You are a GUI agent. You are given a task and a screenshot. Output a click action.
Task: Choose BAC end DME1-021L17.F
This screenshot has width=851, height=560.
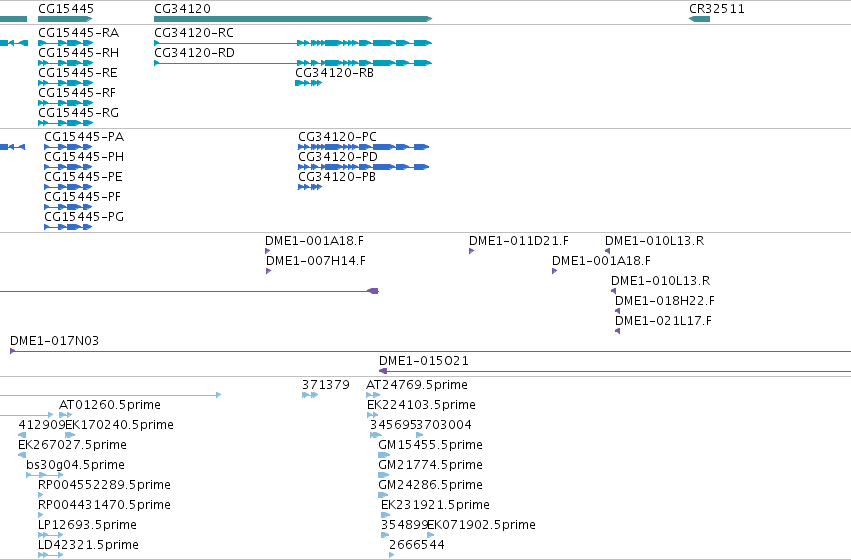pyautogui.click(x=663, y=321)
